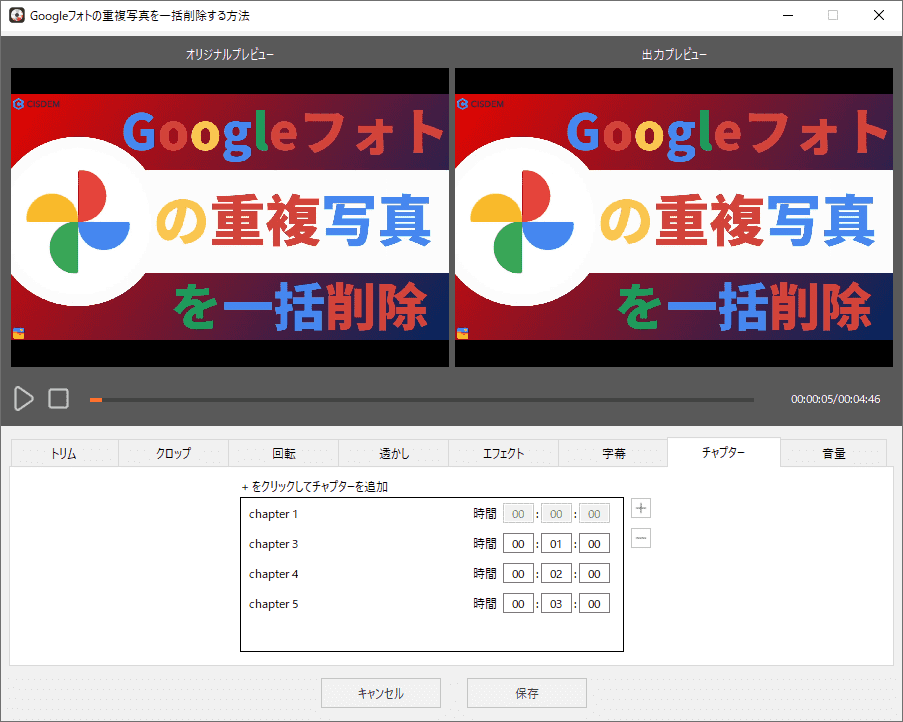
Task: Save the chapter settings with 保存
Action: [526, 692]
